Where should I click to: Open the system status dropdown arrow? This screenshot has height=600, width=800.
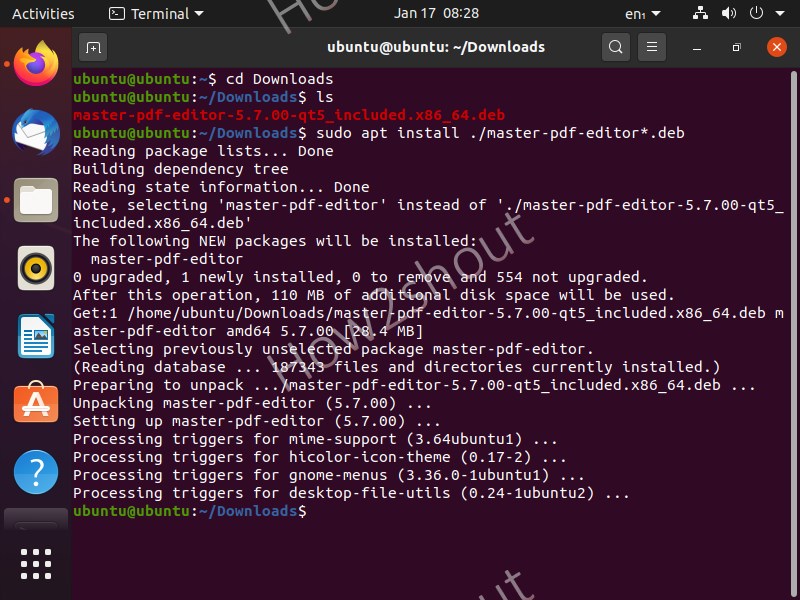click(x=779, y=14)
